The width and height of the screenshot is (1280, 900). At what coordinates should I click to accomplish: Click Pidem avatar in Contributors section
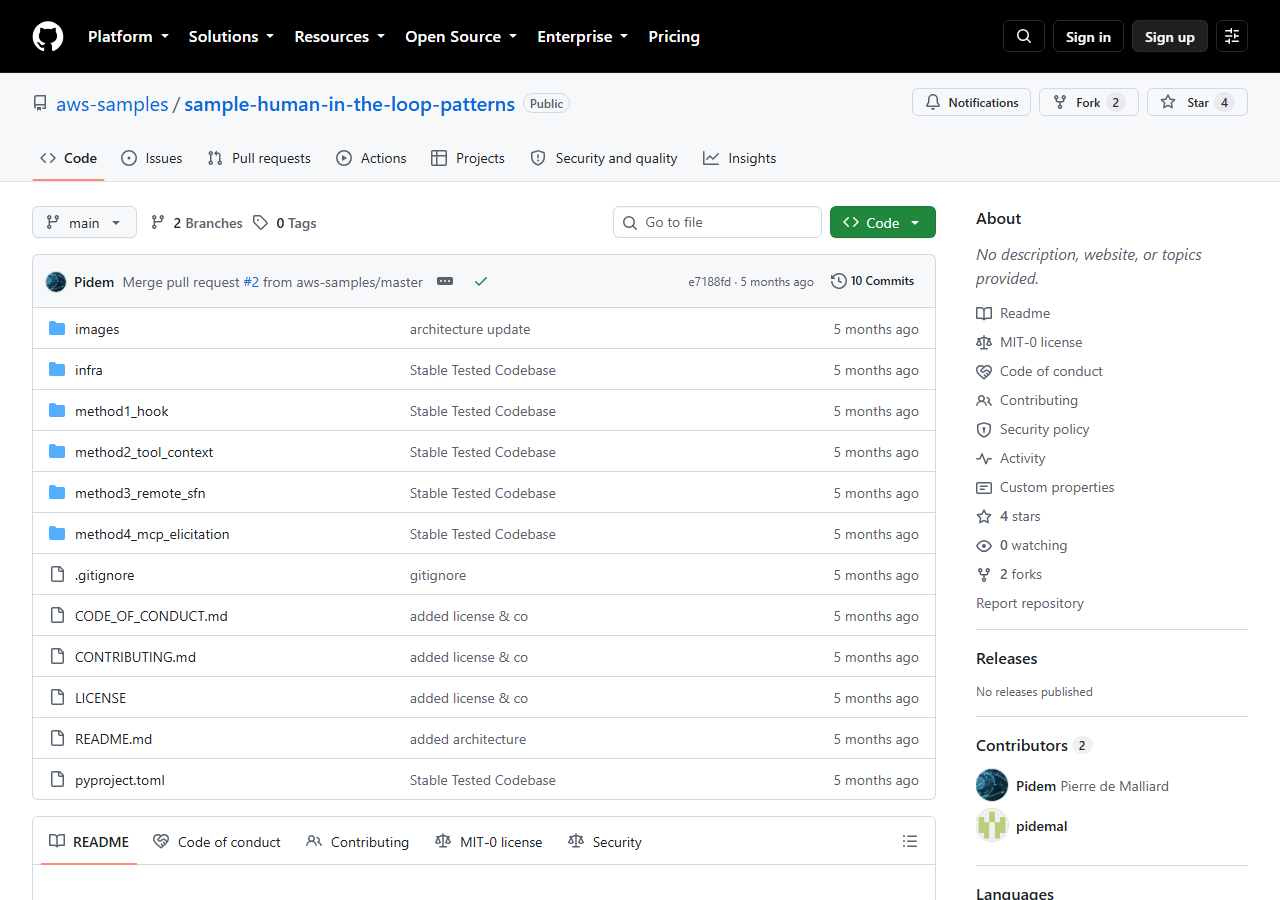click(992, 786)
